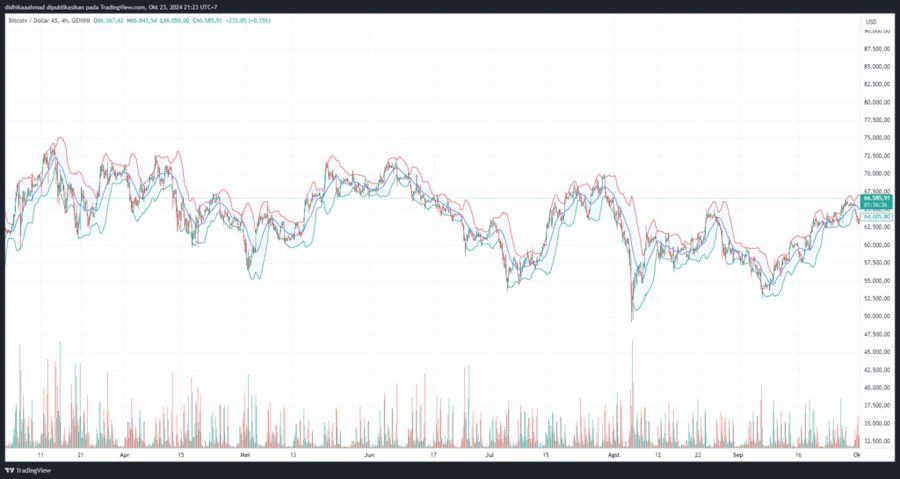Click the 52.500,00 price axis label
Image resolution: width=900 pixels, height=479 pixels.
click(x=877, y=298)
